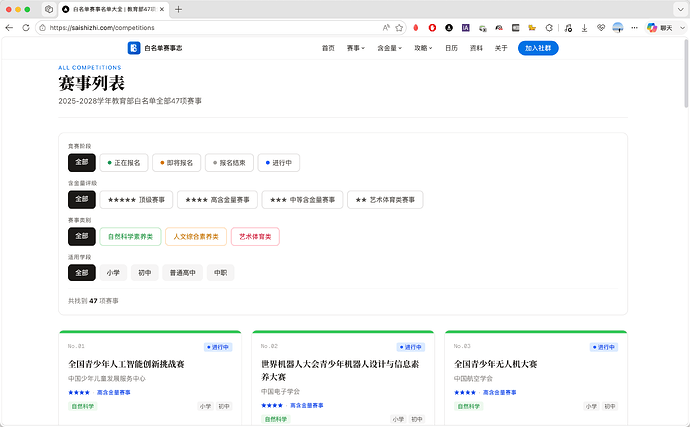Go back with the browser back arrow

9,28
